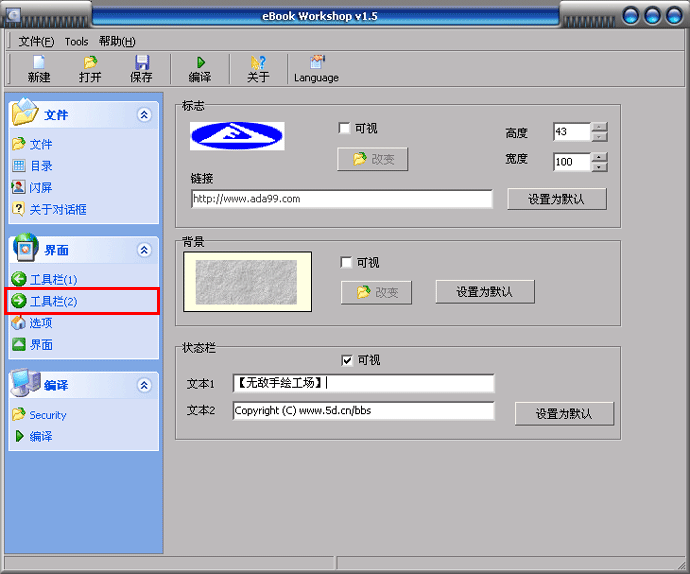Click 设置为默认 button in 状态栏 section
Screen dimensions: 690x574
pos(564,414)
